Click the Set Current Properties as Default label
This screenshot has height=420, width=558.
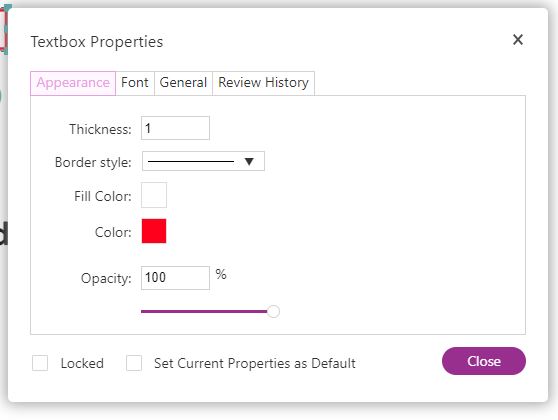click(x=255, y=363)
